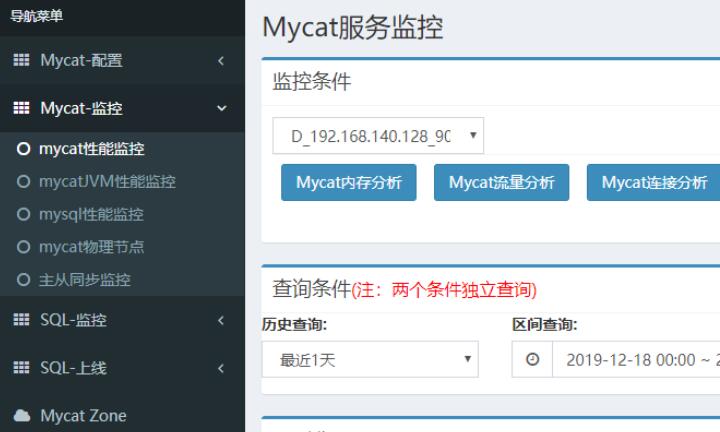This screenshot has height=432, width=720.
Task: Click the Mycat连接分析 button
Action: tap(653, 182)
